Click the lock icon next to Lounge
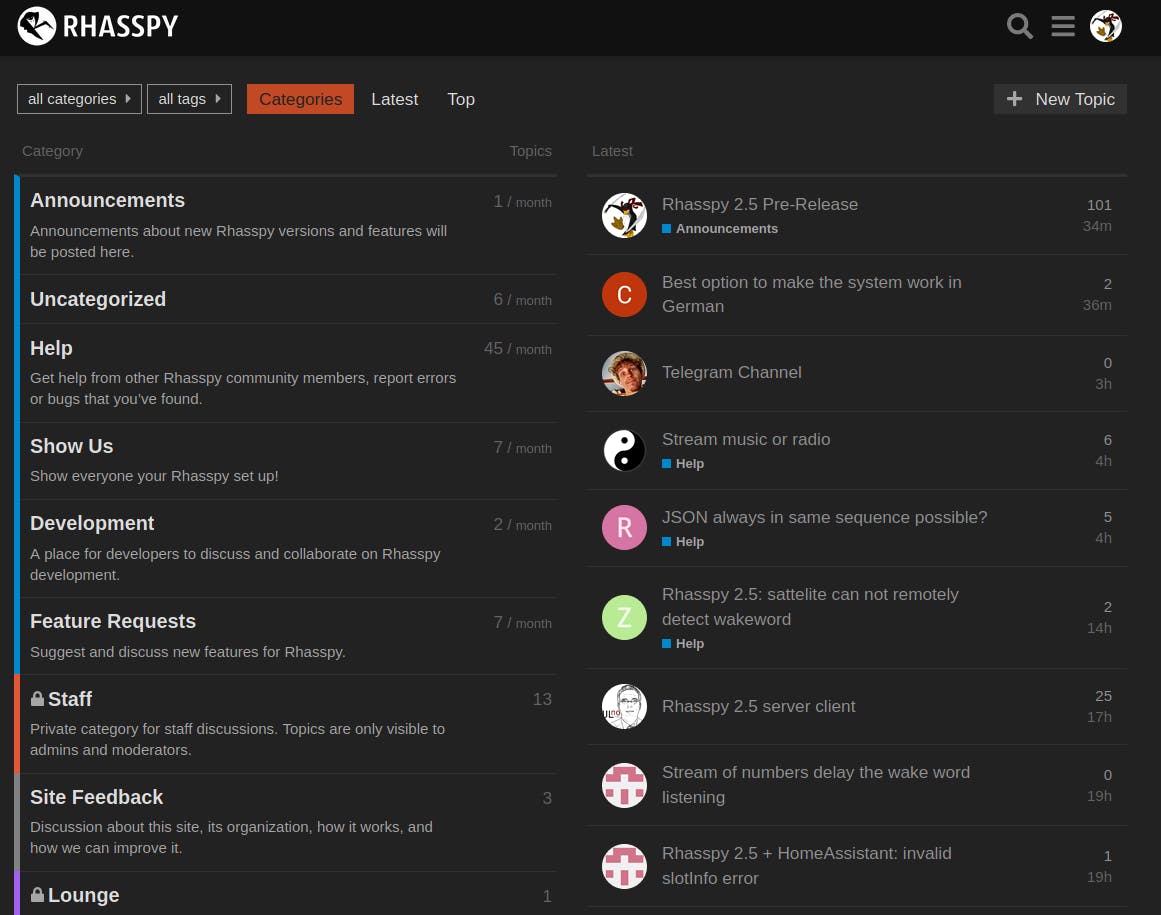The width and height of the screenshot is (1161, 915). (37, 894)
